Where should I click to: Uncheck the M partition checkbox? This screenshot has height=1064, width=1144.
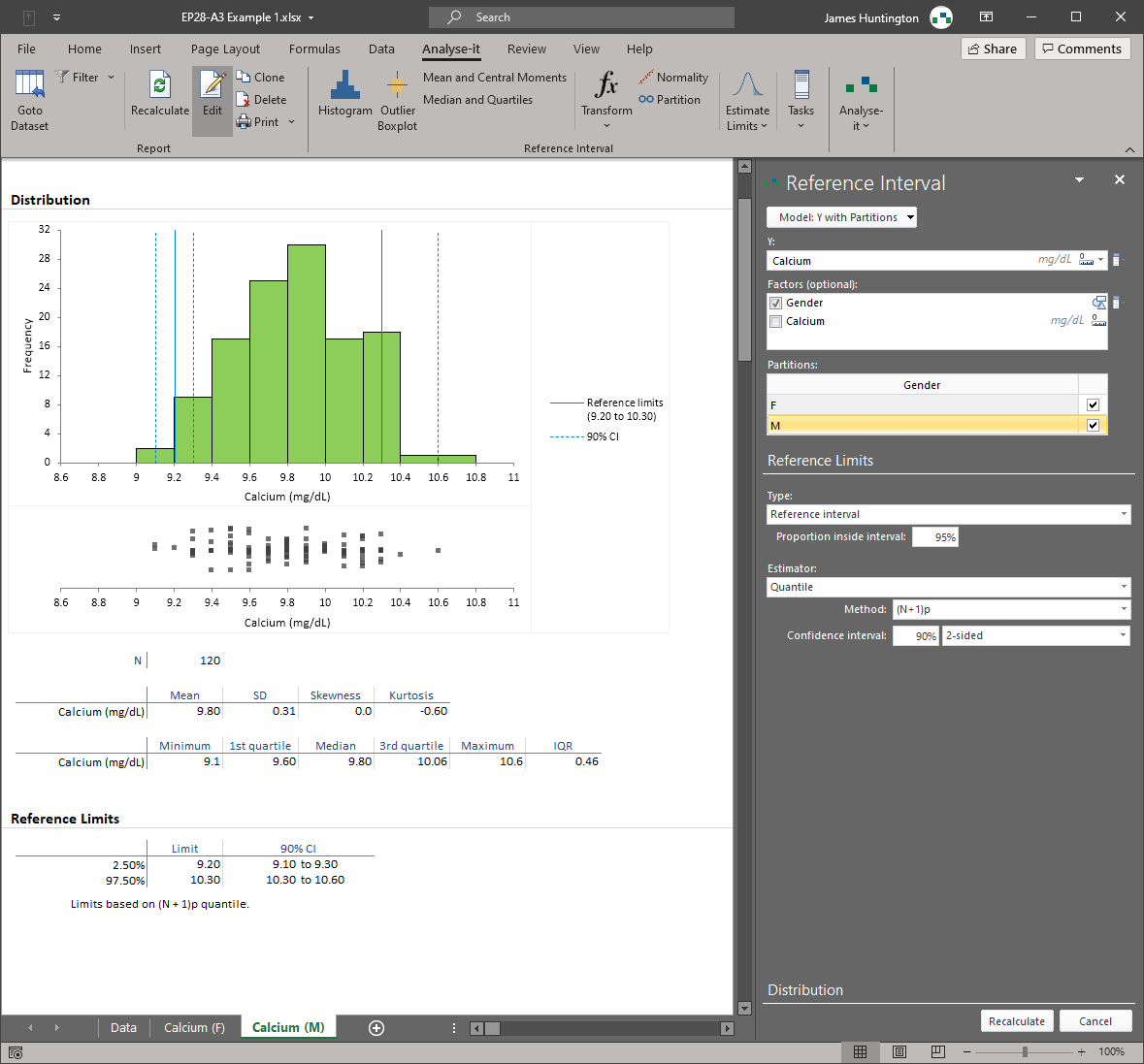click(x=1093, y=426)
